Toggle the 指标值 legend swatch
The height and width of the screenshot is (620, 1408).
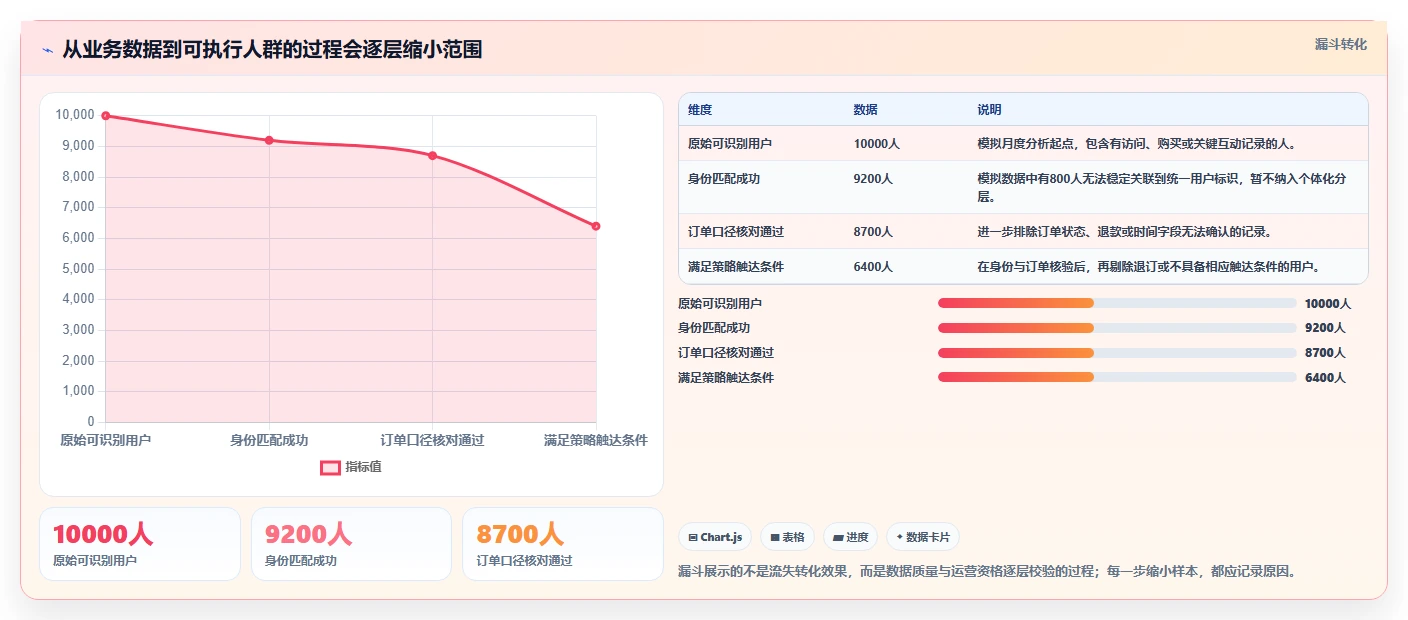coord(330,467)
